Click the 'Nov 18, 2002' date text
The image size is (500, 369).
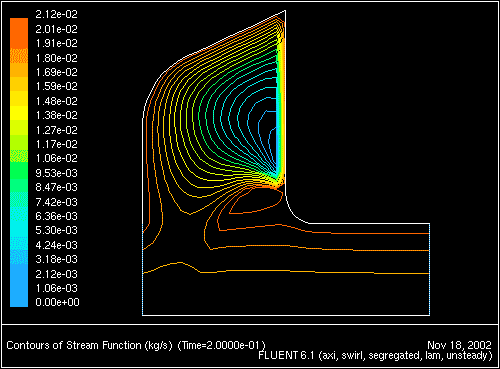(x=459, y=345)
